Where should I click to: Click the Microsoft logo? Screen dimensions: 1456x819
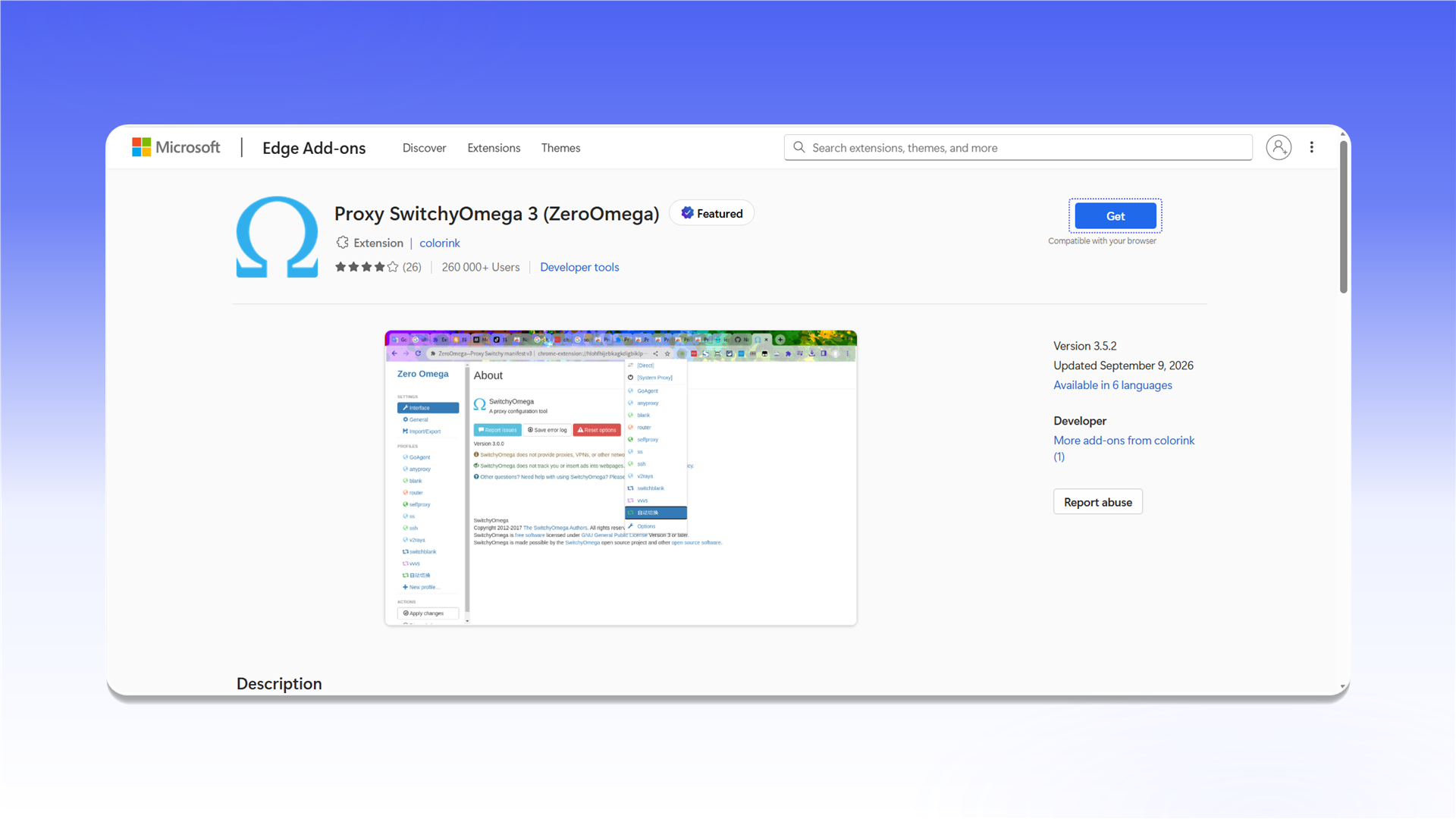click(x=176, y=147)
